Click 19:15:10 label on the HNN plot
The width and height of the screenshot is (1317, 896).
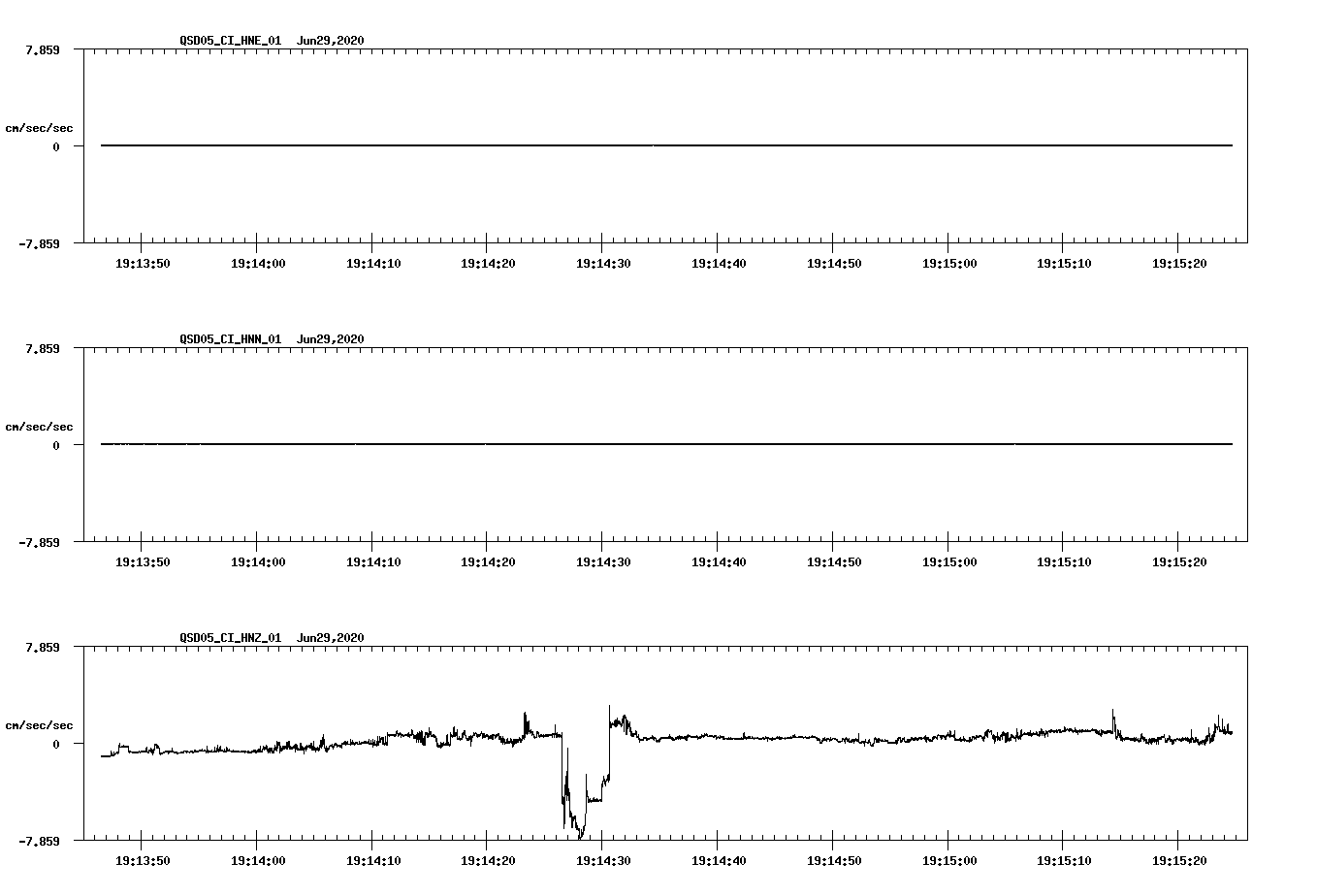click(x=1064, y=561)
